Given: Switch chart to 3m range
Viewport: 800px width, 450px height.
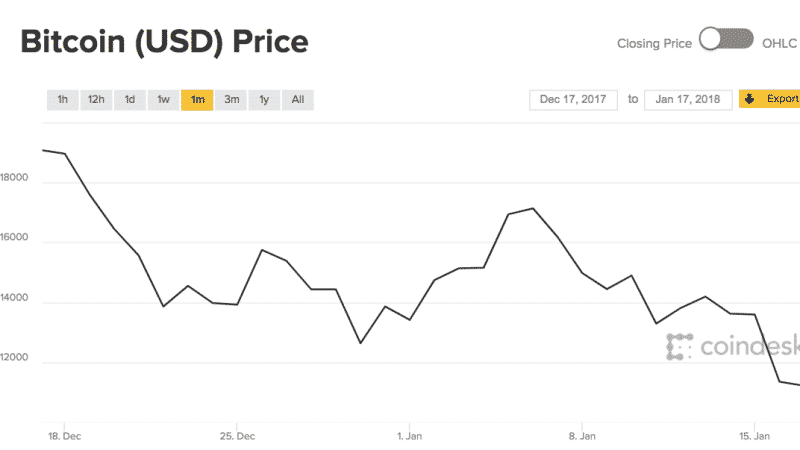Looking at the screenshot, I should [231, 99].
